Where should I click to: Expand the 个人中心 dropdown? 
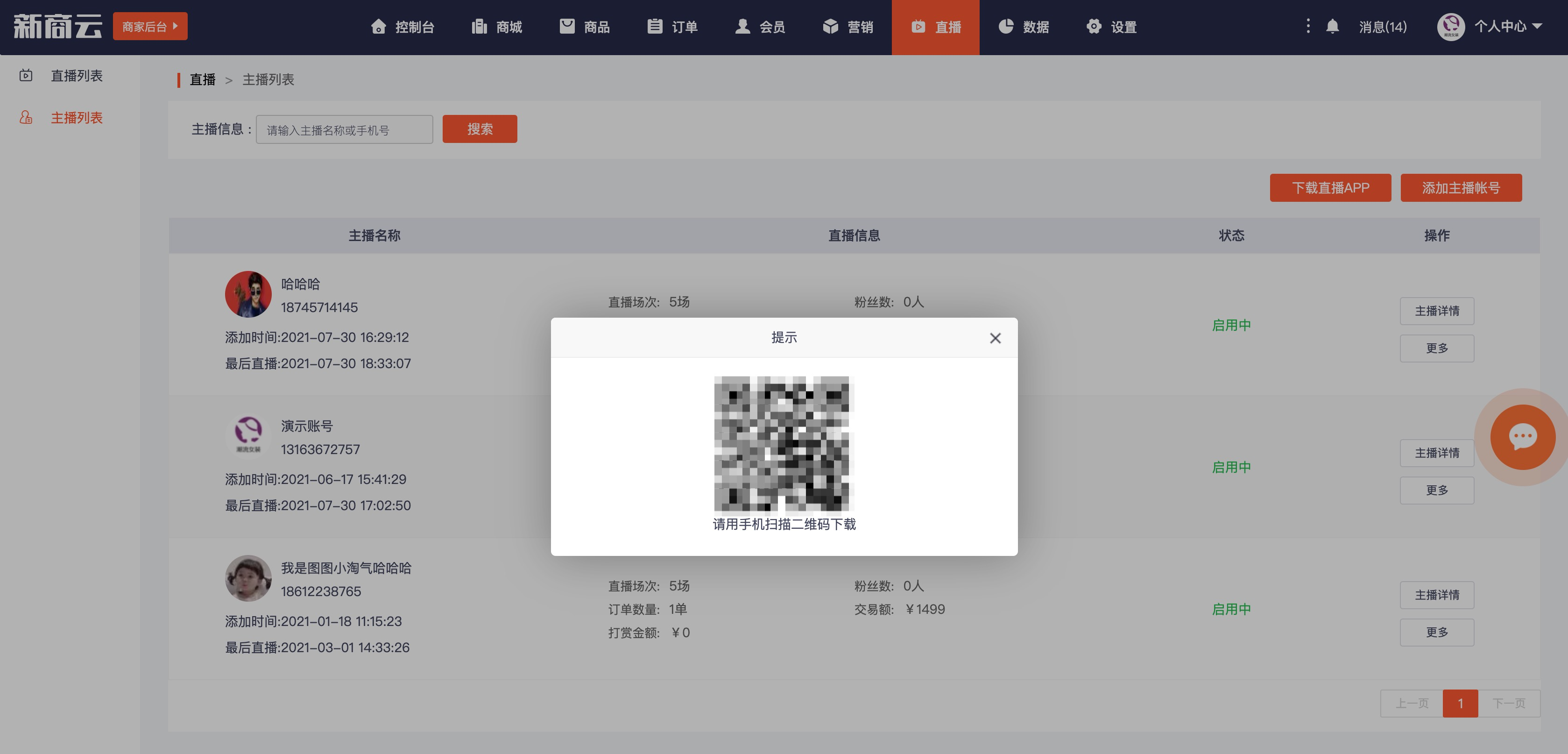1508,26
